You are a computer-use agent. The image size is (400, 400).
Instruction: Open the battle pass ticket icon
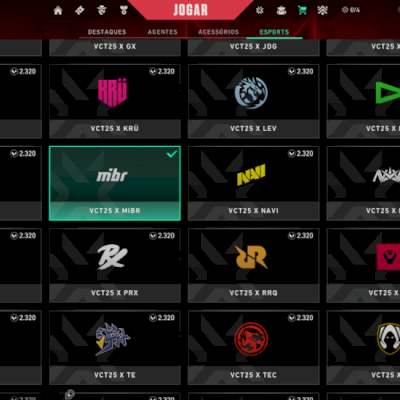80,10
